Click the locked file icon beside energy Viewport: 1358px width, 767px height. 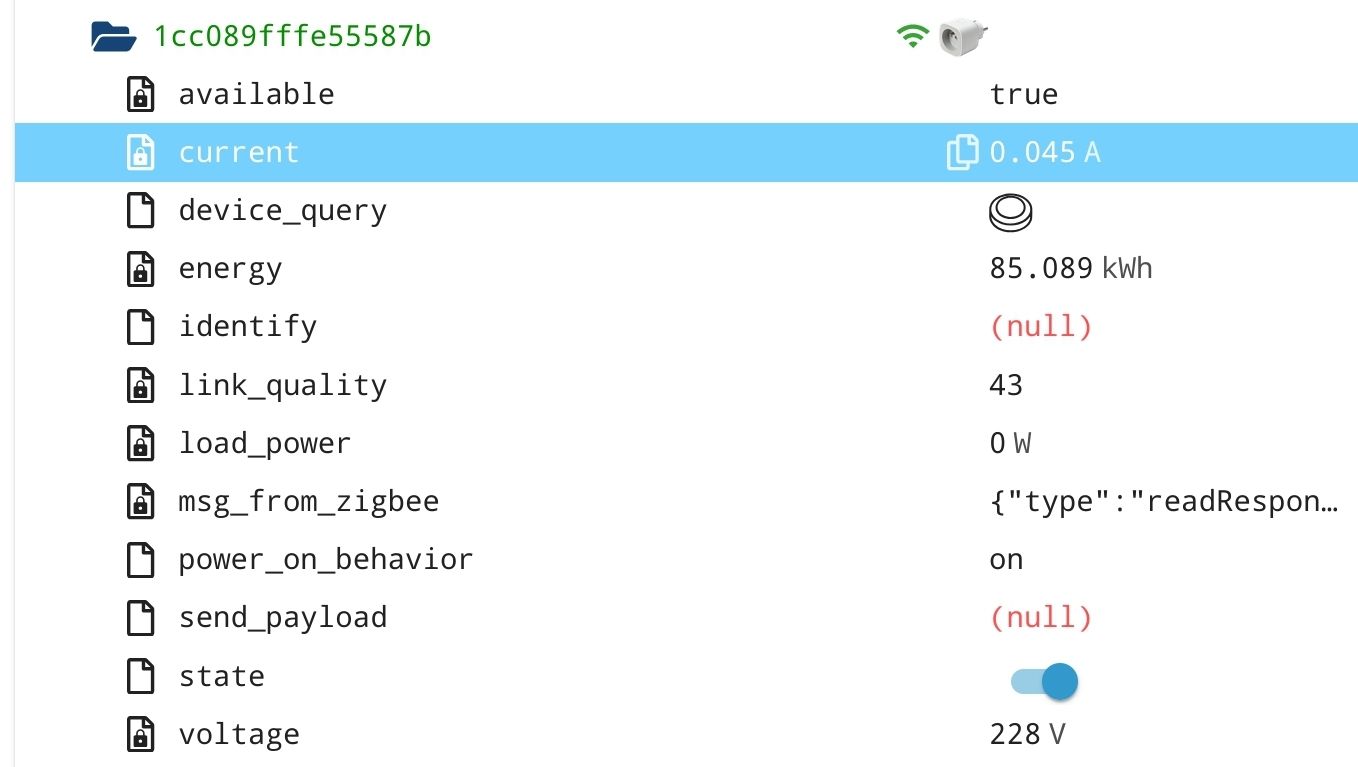pyautogui.click(x=141, y=269)
